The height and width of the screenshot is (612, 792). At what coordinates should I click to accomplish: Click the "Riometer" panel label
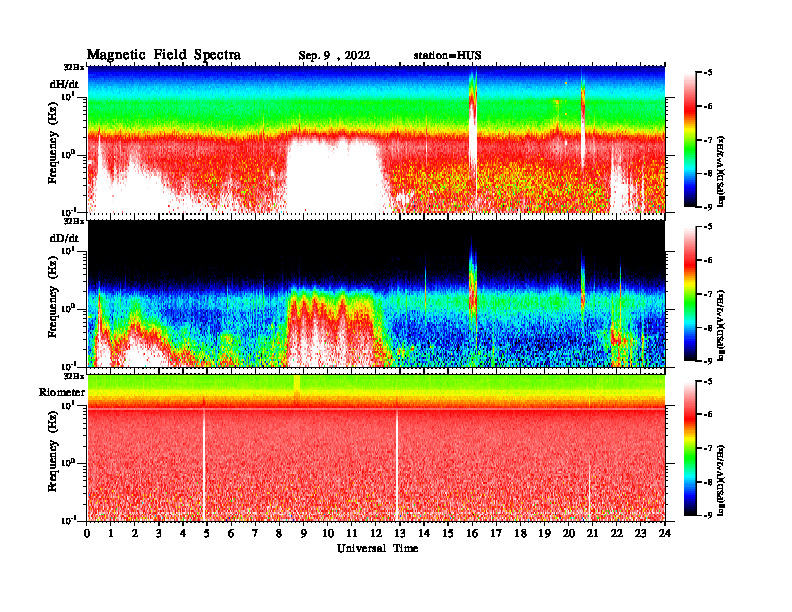pyautogui.click(x=62, y=392)
